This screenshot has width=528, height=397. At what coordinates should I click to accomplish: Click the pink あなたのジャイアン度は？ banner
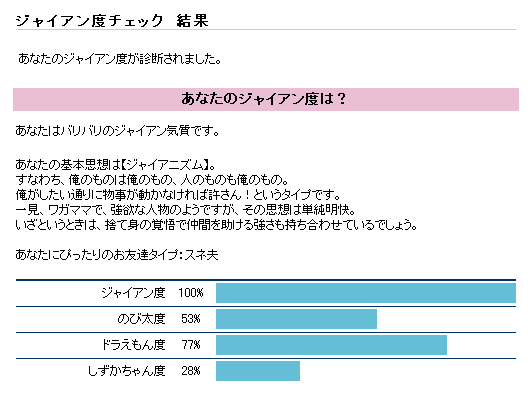pyautogui.click(x=266, y=99)
